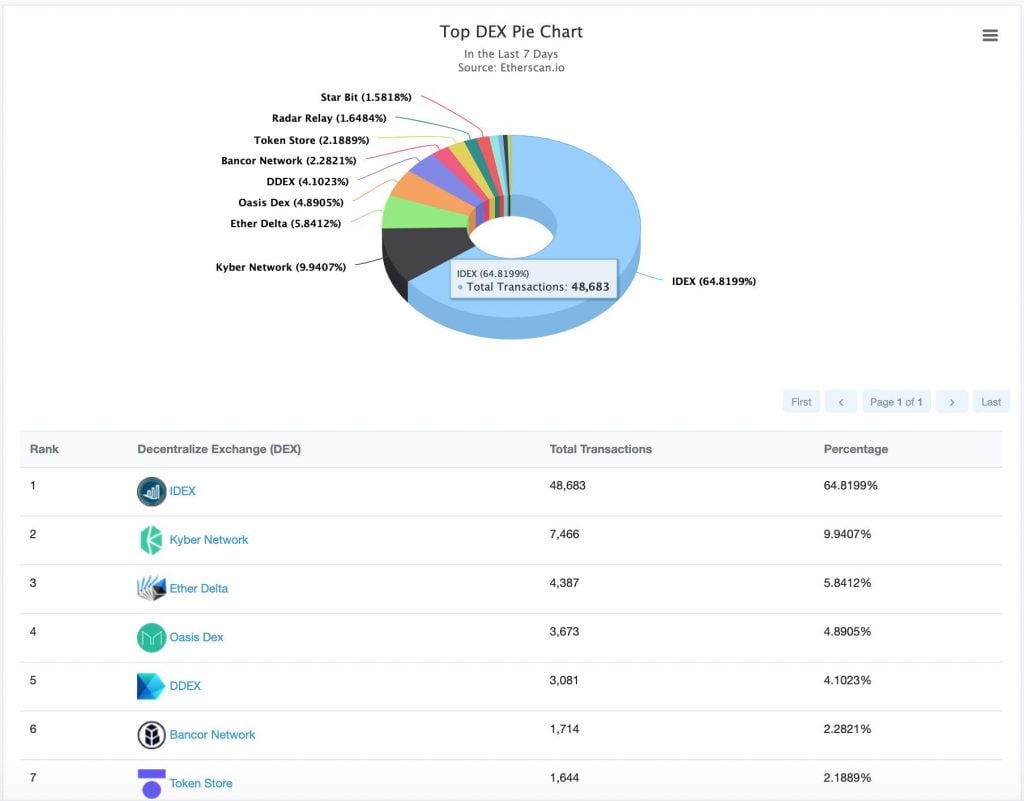Click the Token Store (2.1889%) chart label
The height and width of the screenshot is (801, 1024).
[x=312, y=140]
